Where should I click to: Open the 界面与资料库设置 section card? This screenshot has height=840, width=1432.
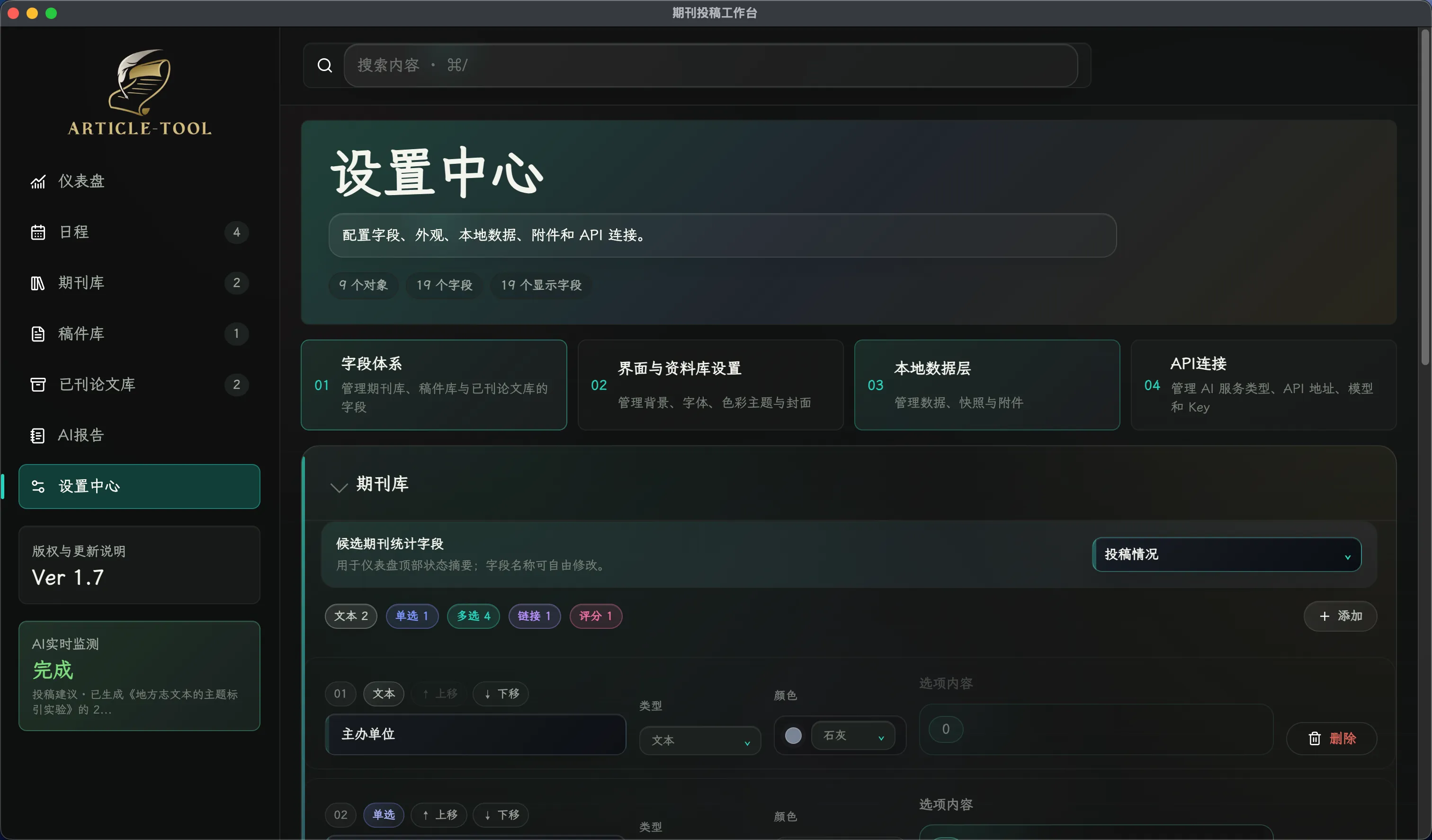point(710,385)
